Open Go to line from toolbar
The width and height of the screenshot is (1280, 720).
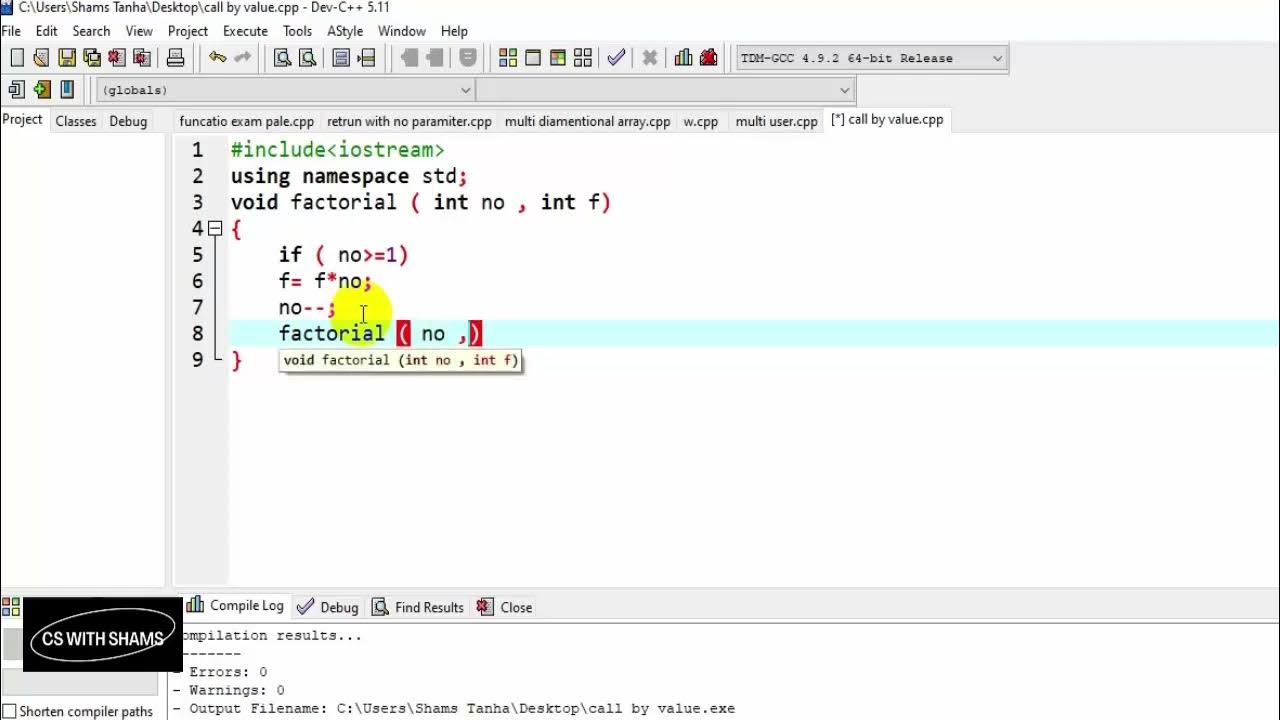pos(366,58)
